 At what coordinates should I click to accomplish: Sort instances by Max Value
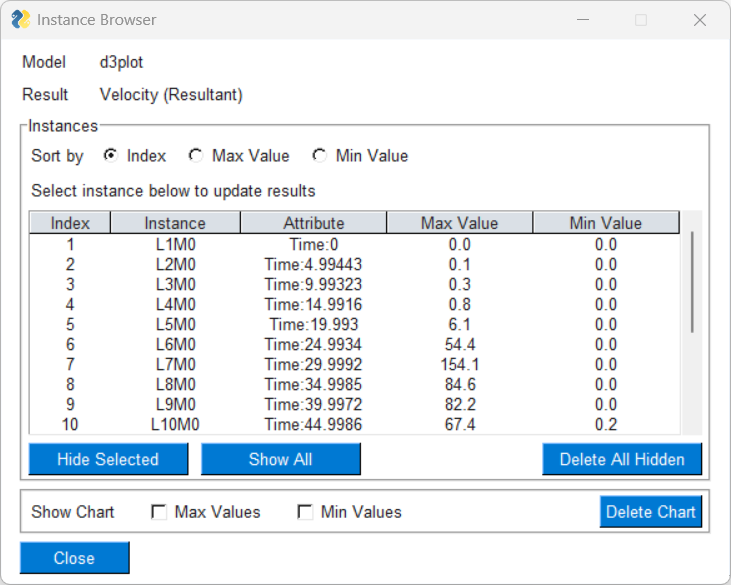pyautogui.click(x=196, y=156)
